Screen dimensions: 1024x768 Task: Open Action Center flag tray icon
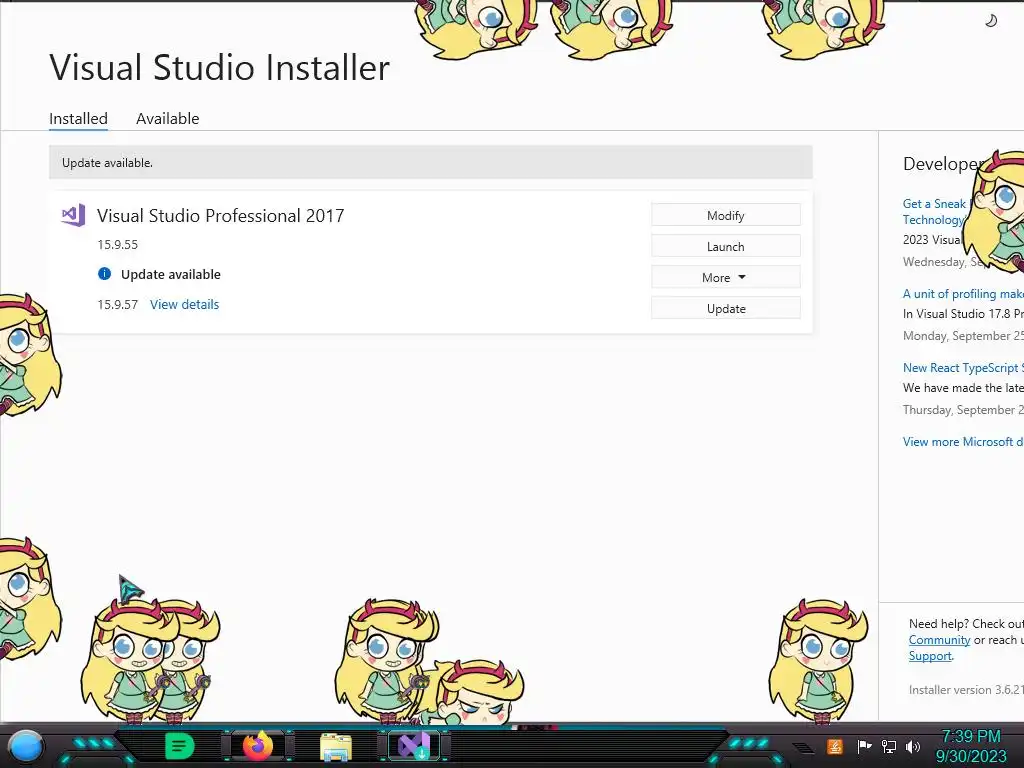point(864,746)
